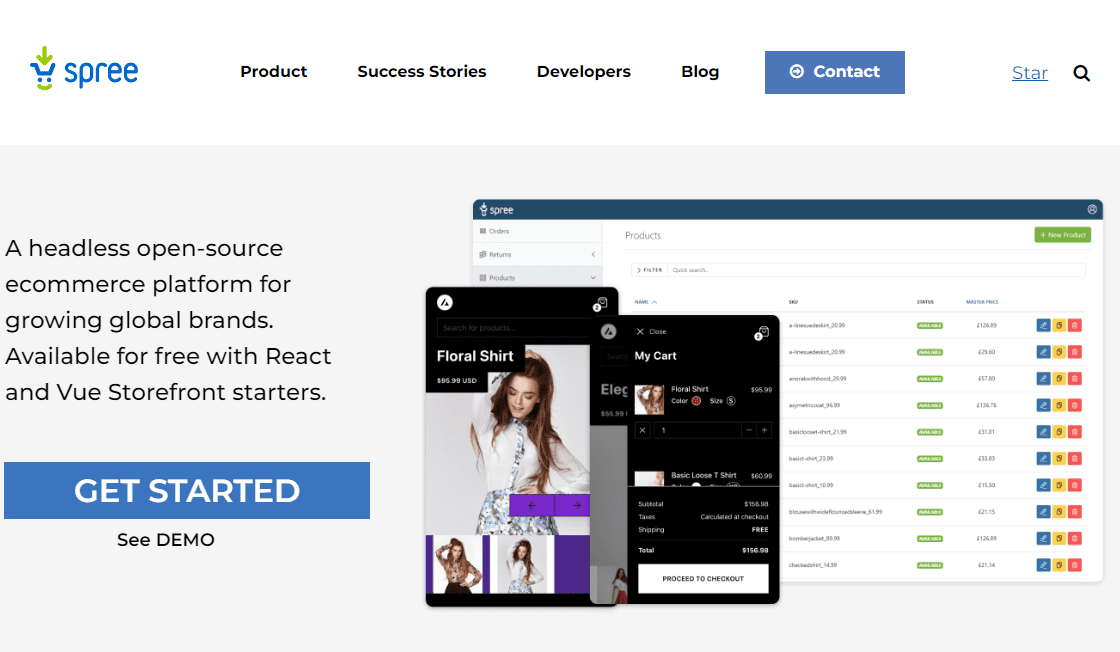Delete checkedshirt_14.99 using the trash icon
The image size is (1120, 652).
[1074, 564]
